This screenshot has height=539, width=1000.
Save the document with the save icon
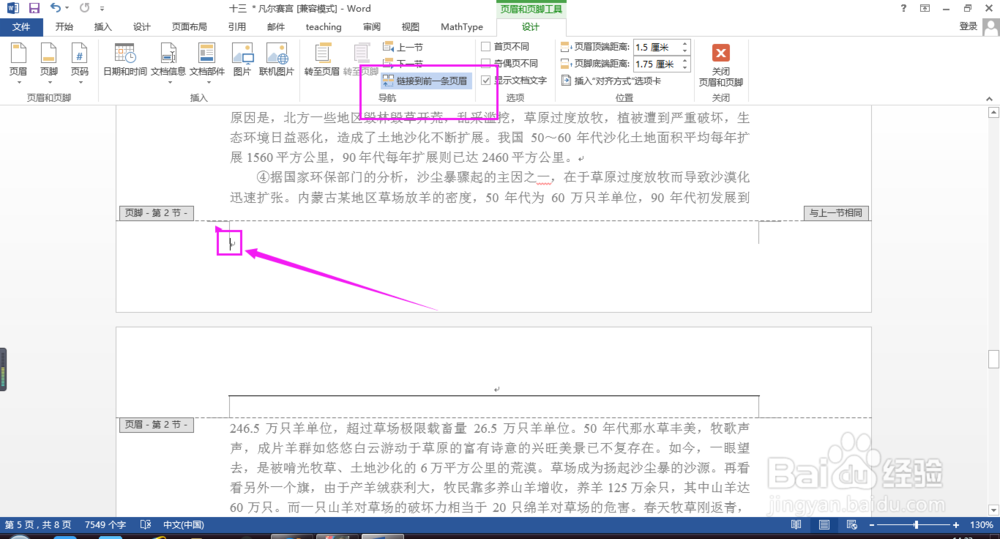tap(34, 8)
